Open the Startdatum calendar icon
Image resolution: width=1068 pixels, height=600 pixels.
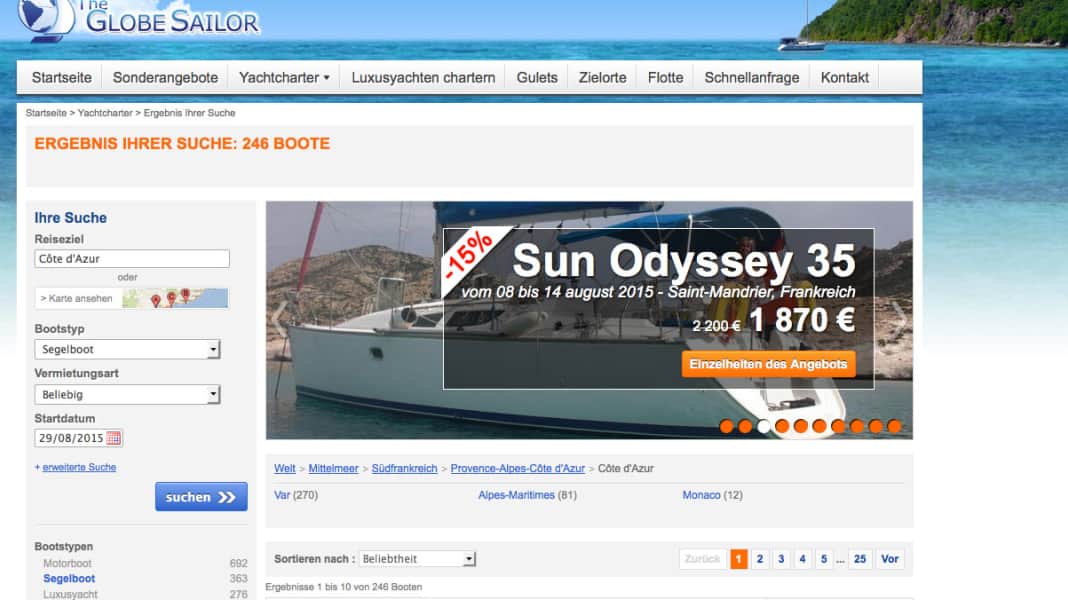pyautogui.click(x=114, y=438)
